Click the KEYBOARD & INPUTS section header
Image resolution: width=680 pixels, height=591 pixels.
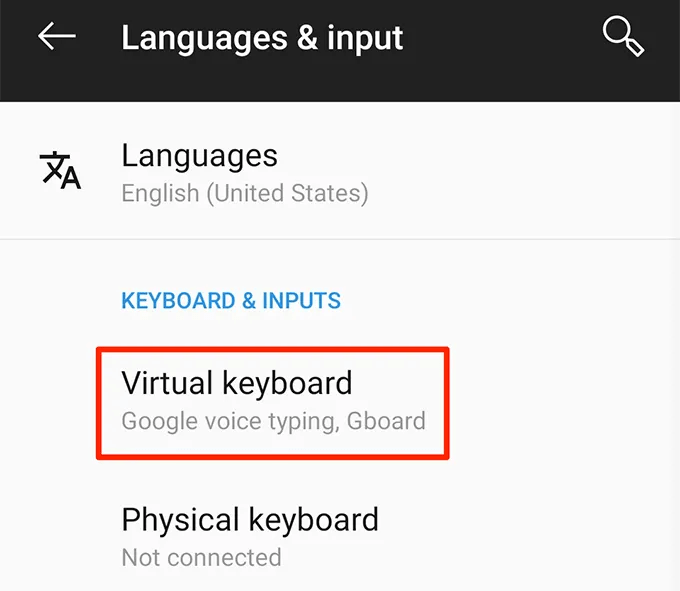tap(231, 301)
